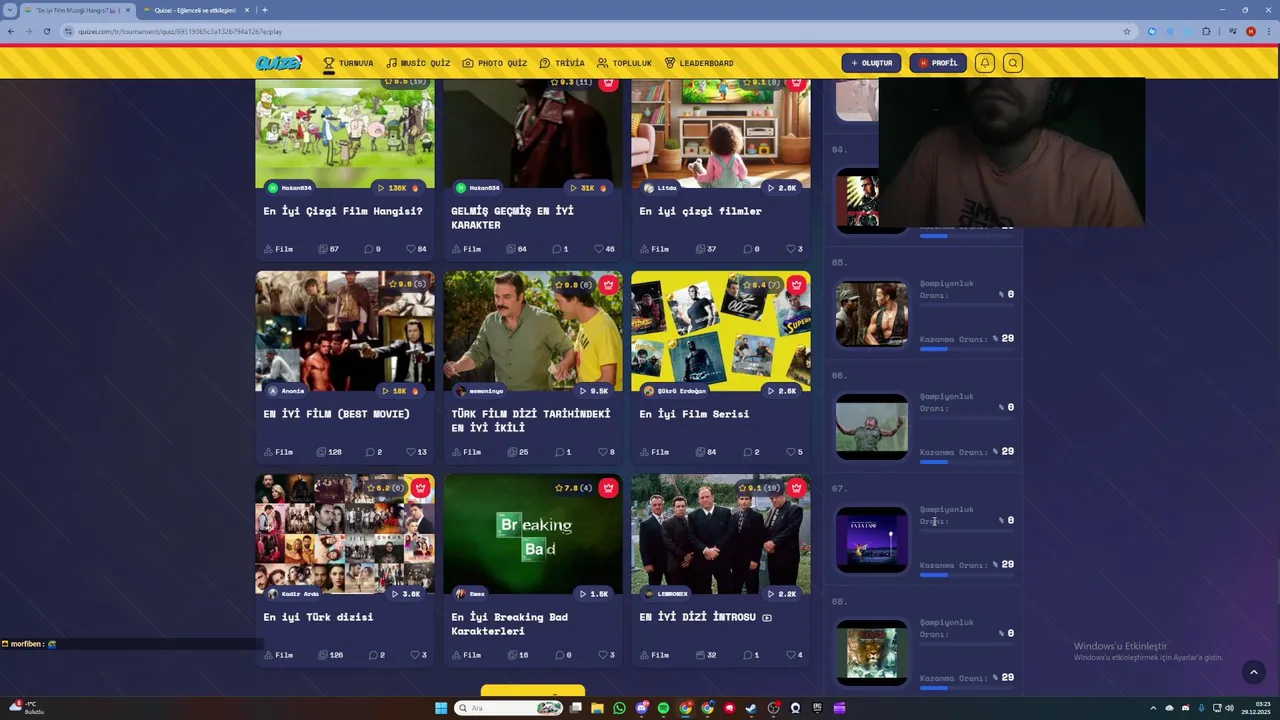Click Kazanma Oranı progress bar of item 65
Viewport: 1280px width, 720px height.
(x=967, y=349)
